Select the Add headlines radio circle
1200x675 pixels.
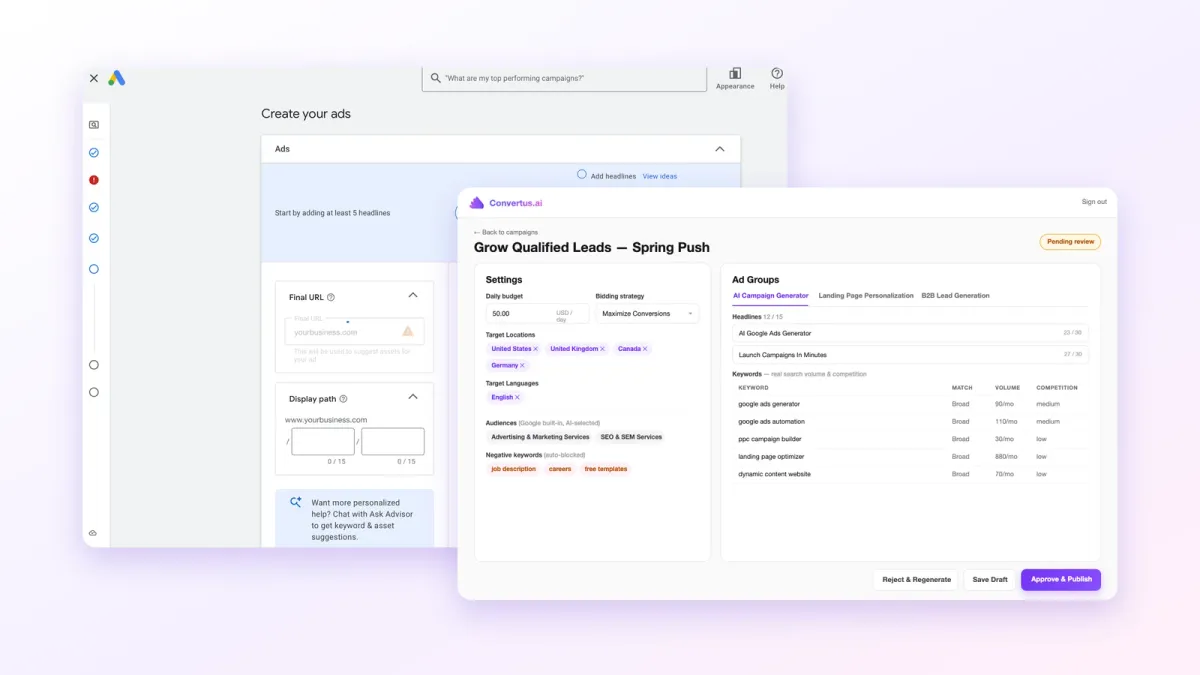pos(582,175)
